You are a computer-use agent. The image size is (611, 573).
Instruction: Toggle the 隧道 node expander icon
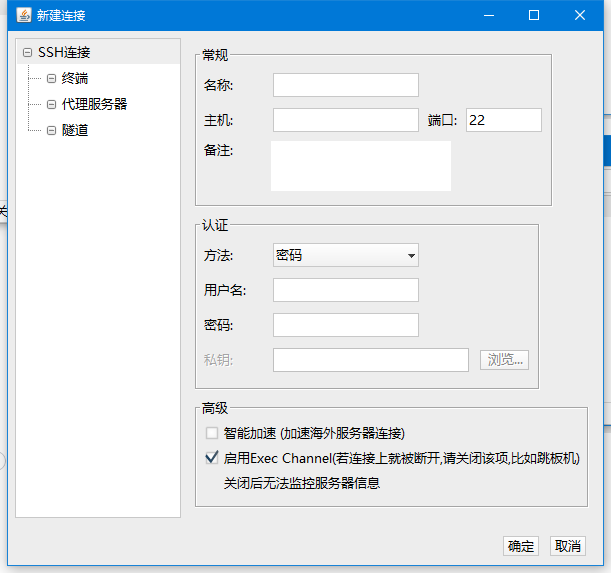click(x=51, y=130)
